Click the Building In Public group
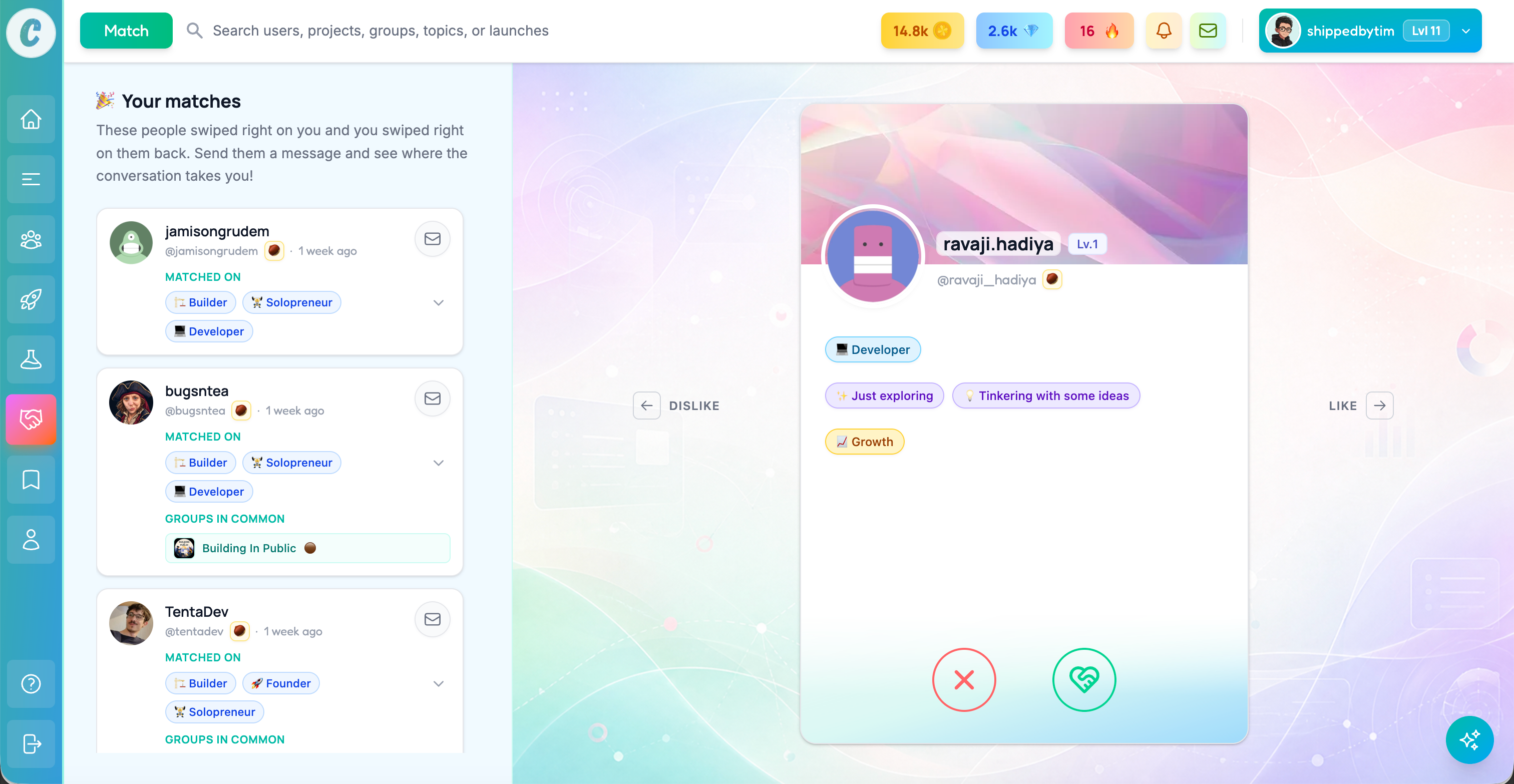 [307, 548]
